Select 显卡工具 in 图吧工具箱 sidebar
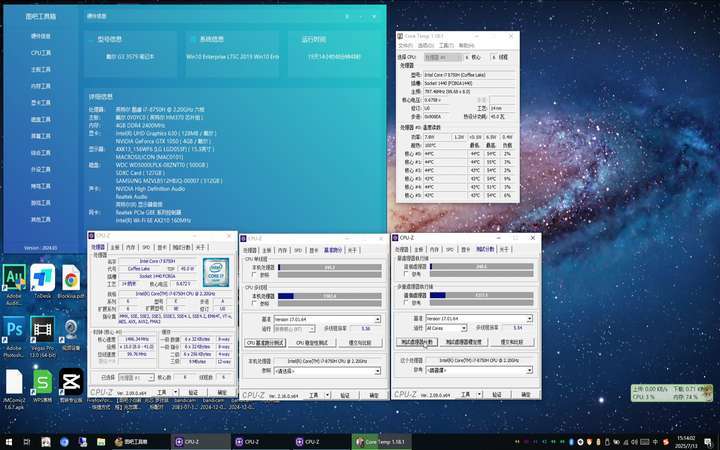The width and height of the screenshot is (720, 450). point(40,103)
